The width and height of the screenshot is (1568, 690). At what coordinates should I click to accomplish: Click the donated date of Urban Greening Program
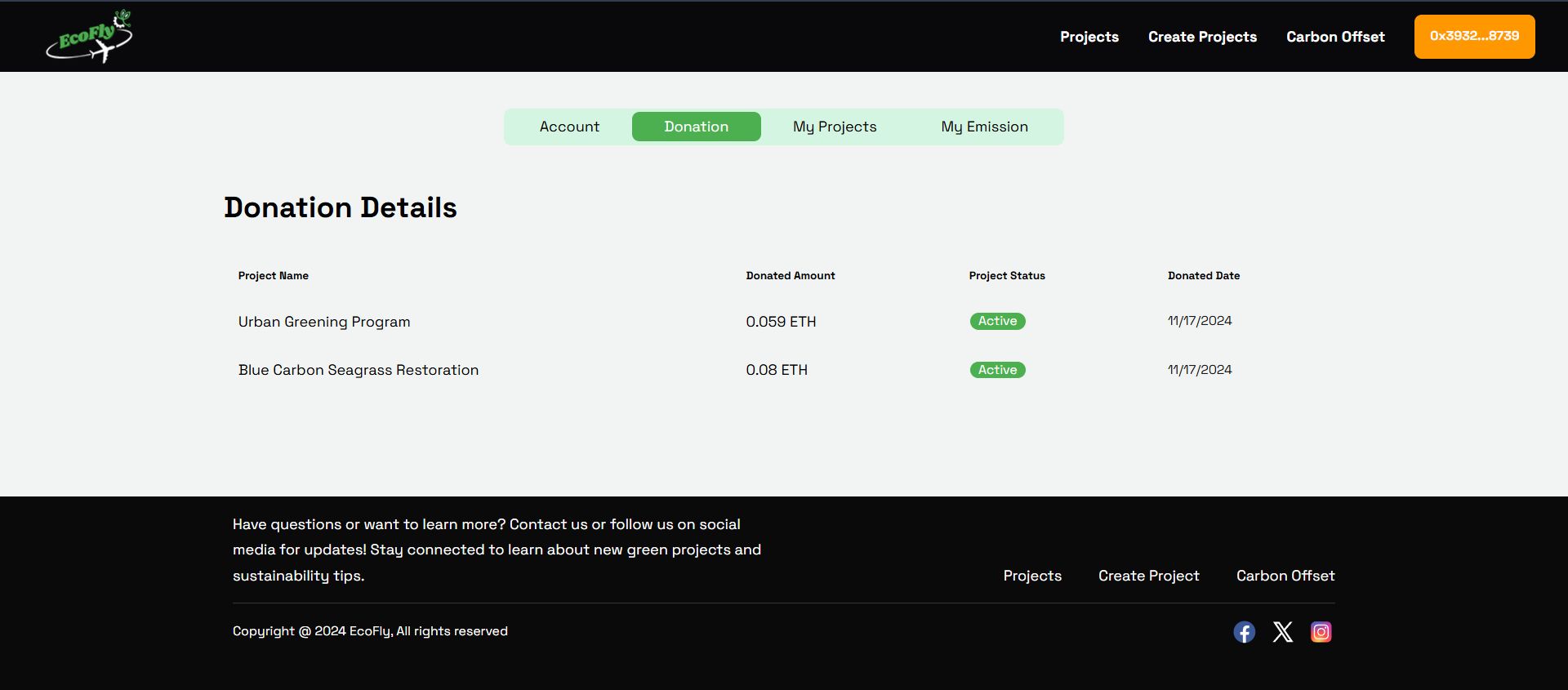pyautogui.click(x=1200, y=321)
